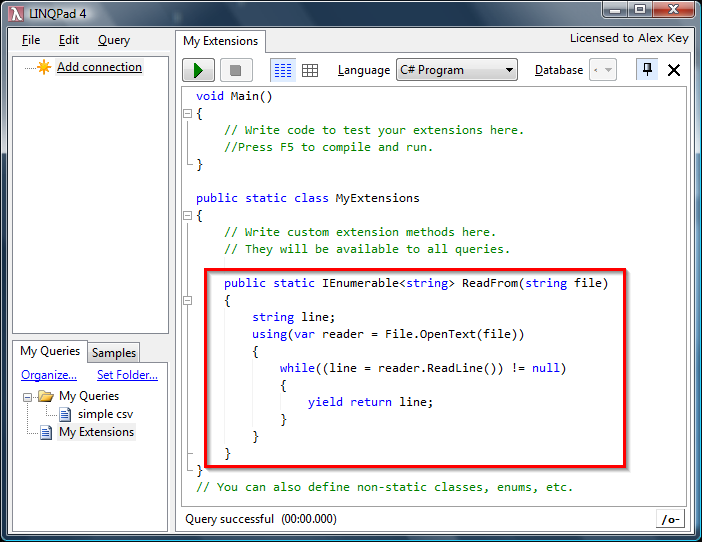Click the Set Folder... link
This screenshot has height=542, width=702.
pos(127,375)
